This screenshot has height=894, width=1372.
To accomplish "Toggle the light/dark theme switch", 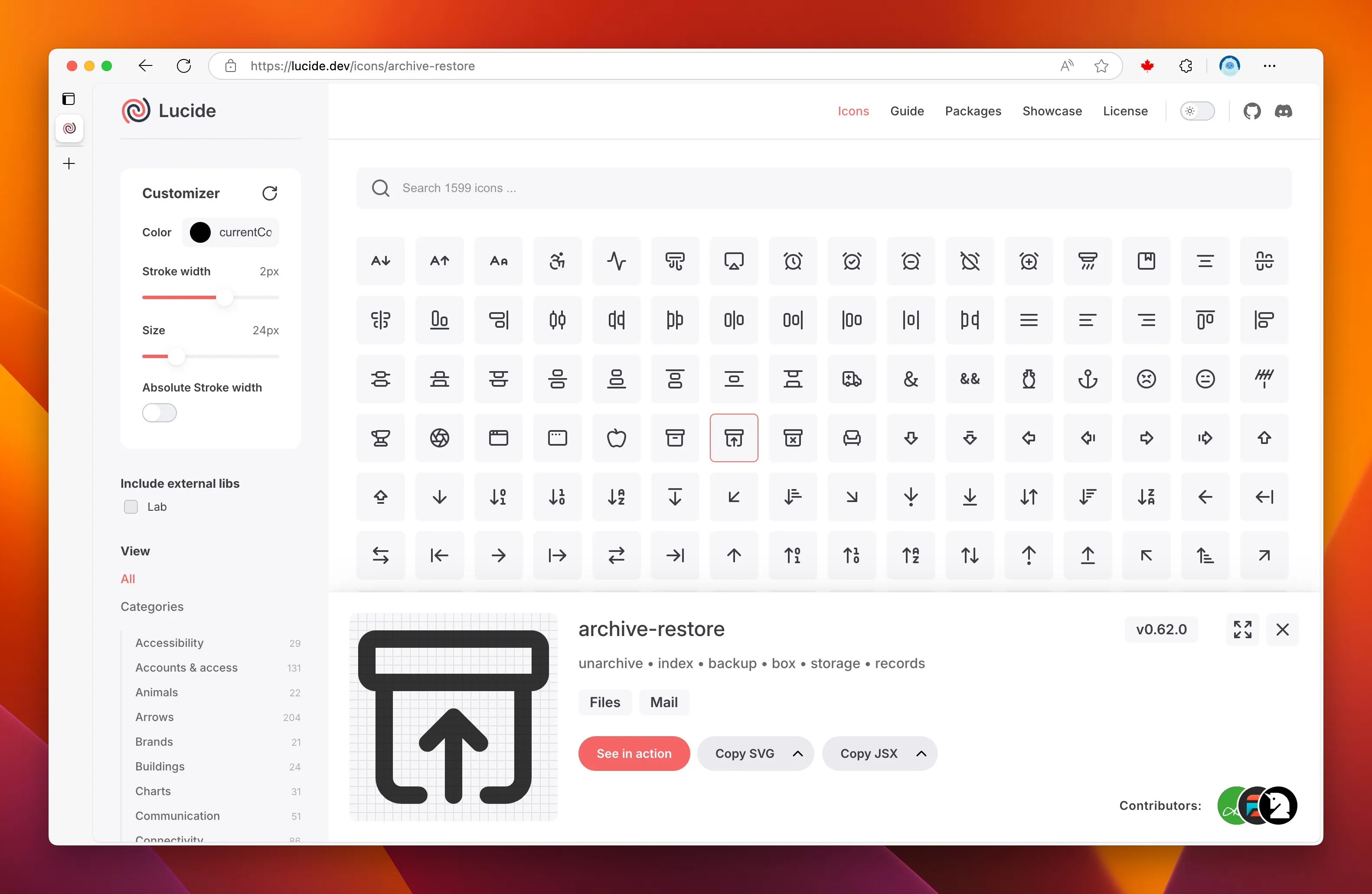I will click(x=1197, y=111).
